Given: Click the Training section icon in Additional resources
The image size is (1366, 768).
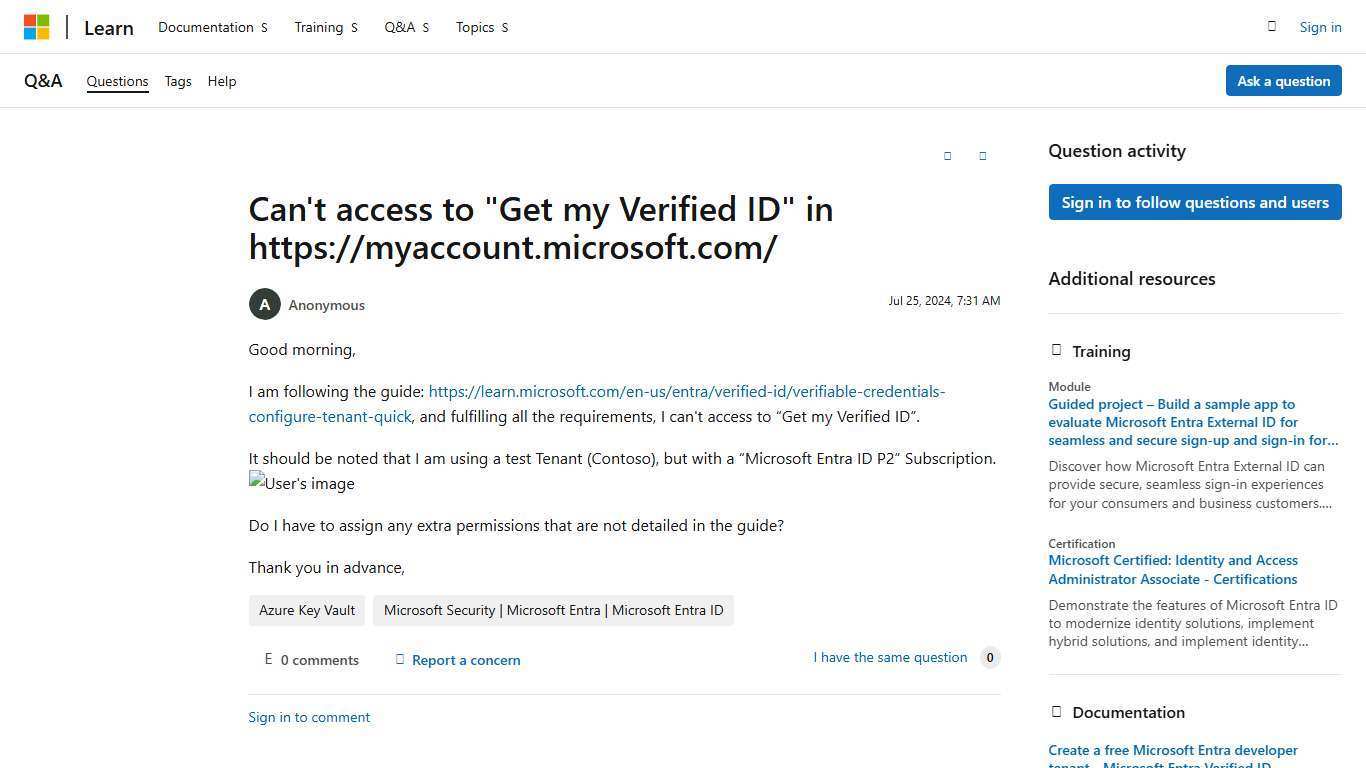Looking at the screenshot, I should coord(1056,350).
